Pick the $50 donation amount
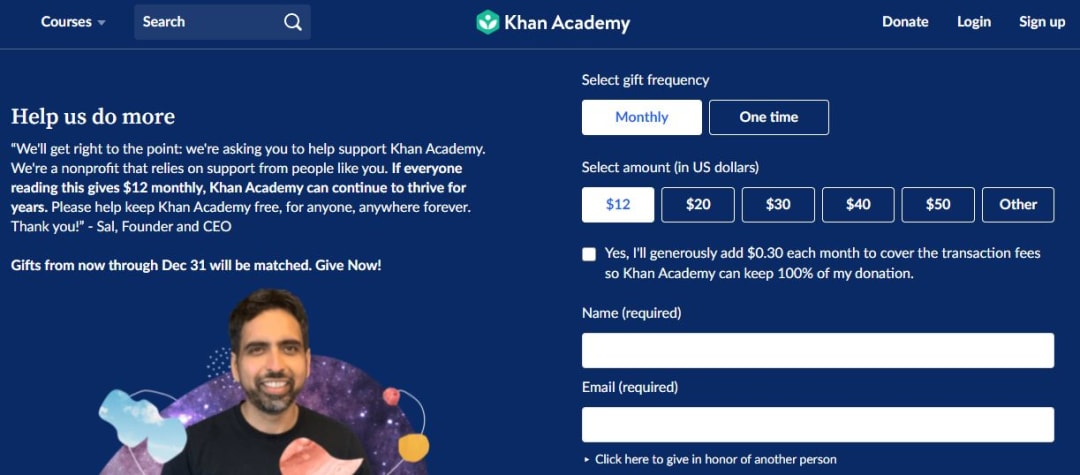 tap(938, 204)
